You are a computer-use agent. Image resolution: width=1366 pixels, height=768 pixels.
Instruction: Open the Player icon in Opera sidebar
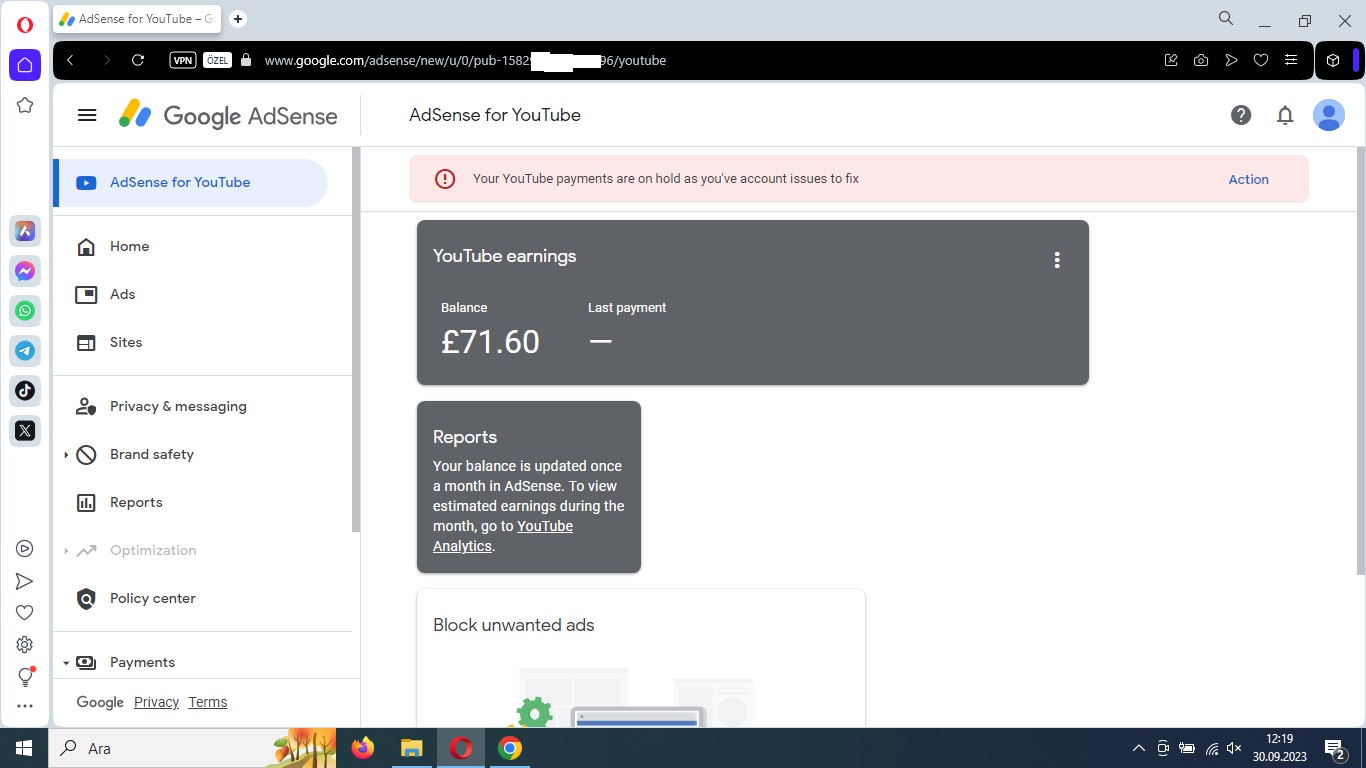25,549
